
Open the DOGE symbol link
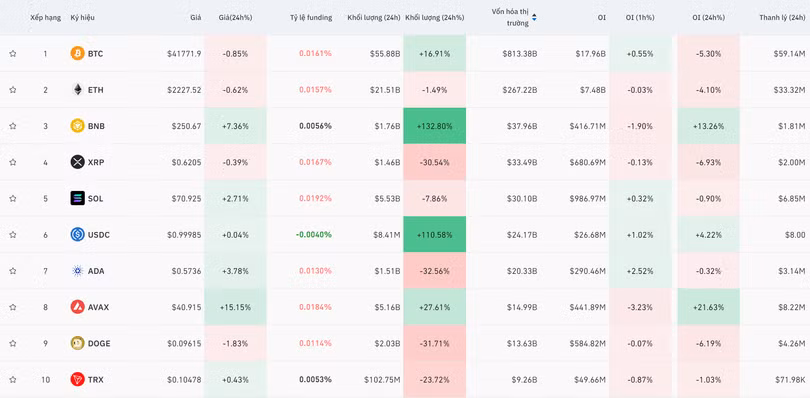click(x=99, y=343)
